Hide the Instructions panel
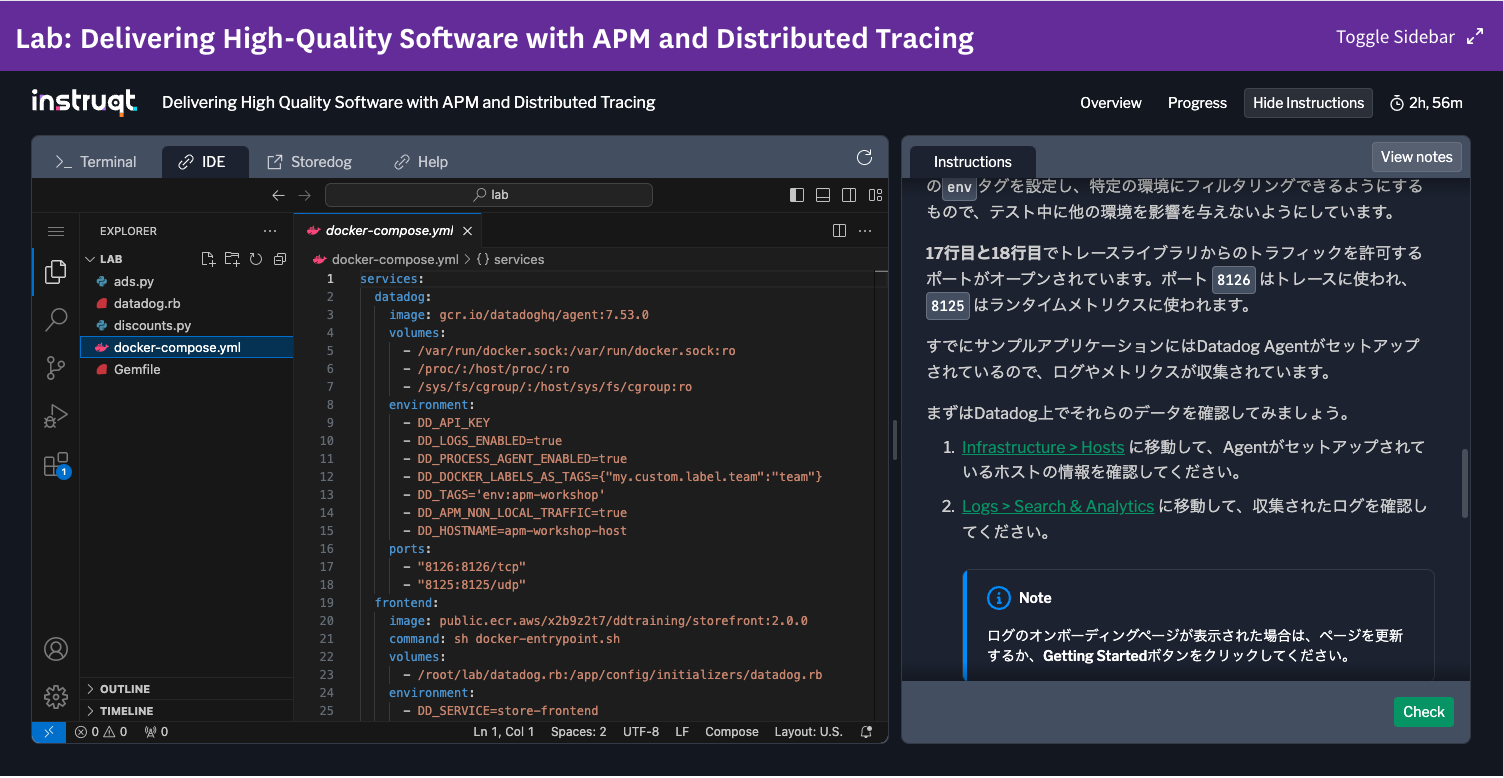The height and width of the screenshot is (778, 1504). 1308,103
